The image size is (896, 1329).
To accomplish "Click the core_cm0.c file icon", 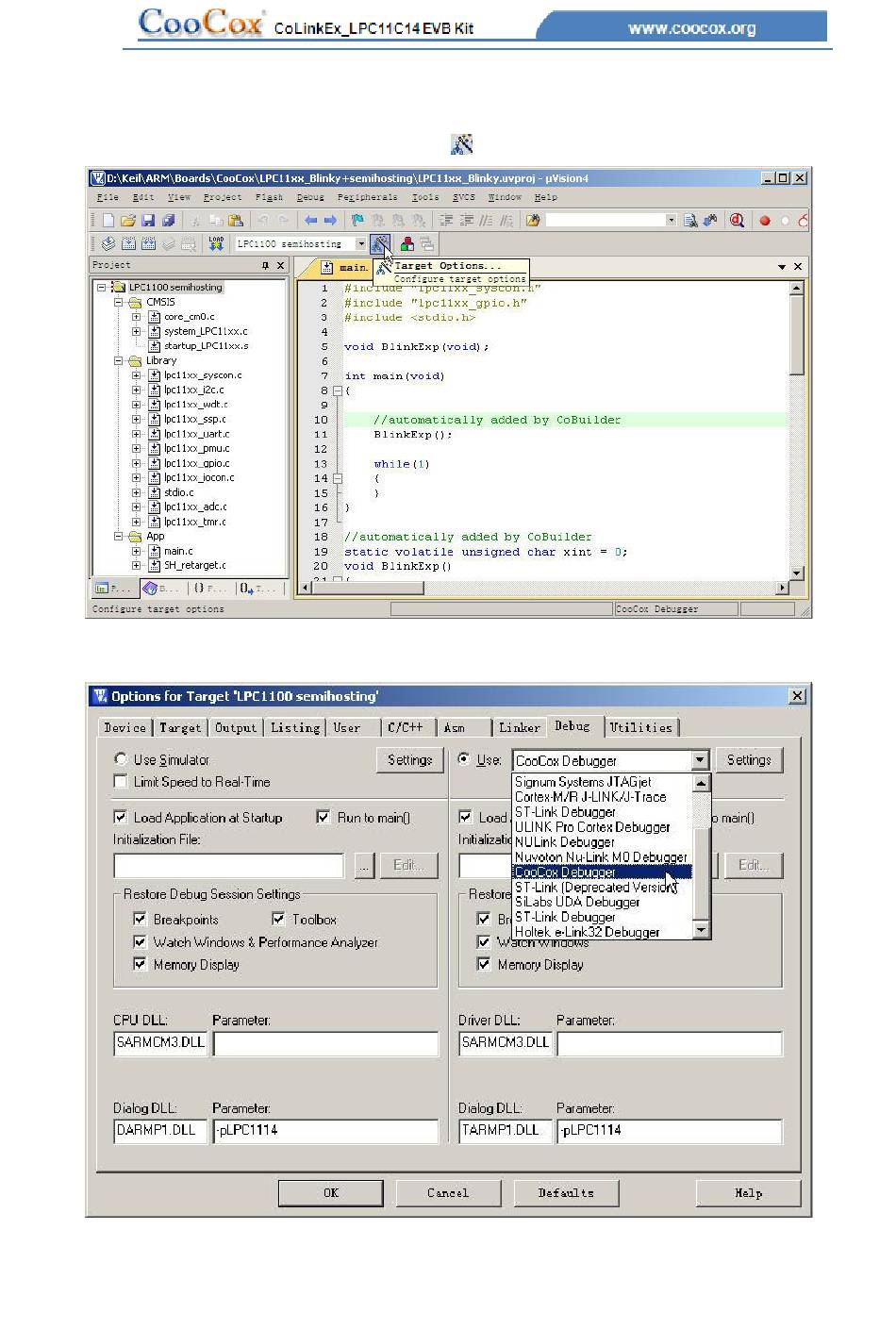I will [x=154, y=317].
